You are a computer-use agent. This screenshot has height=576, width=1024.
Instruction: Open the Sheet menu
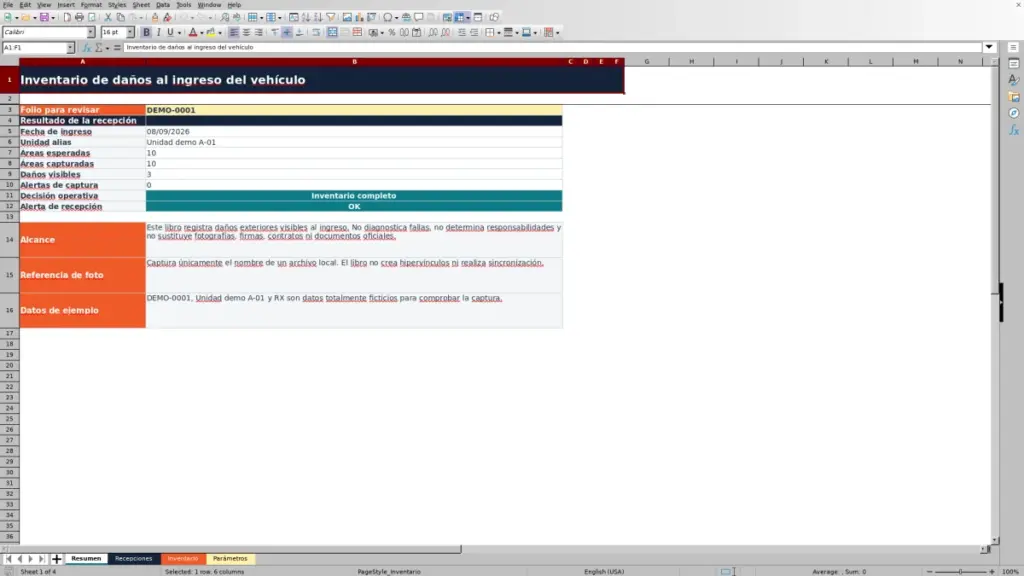(141, 5)
